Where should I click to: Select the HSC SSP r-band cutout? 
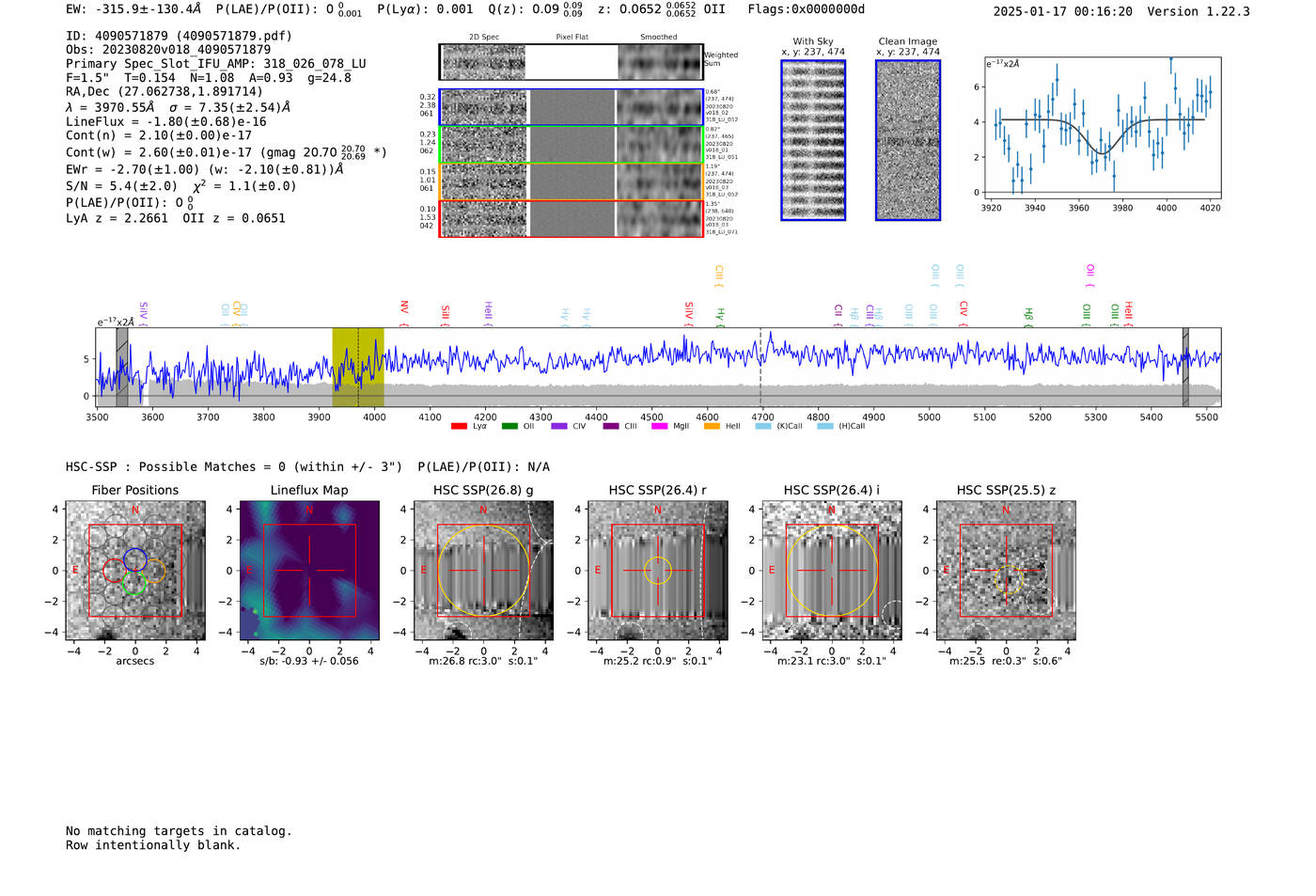[x=658, y=571]
